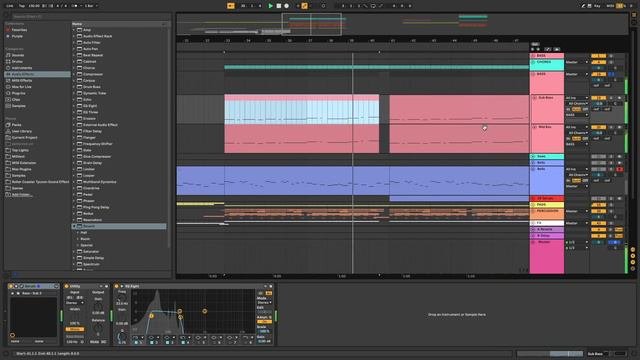Image resolution: width=640 pixels, height=360 pixels.
Task: Click the Add Folder... link
Action: pos(21,195)
